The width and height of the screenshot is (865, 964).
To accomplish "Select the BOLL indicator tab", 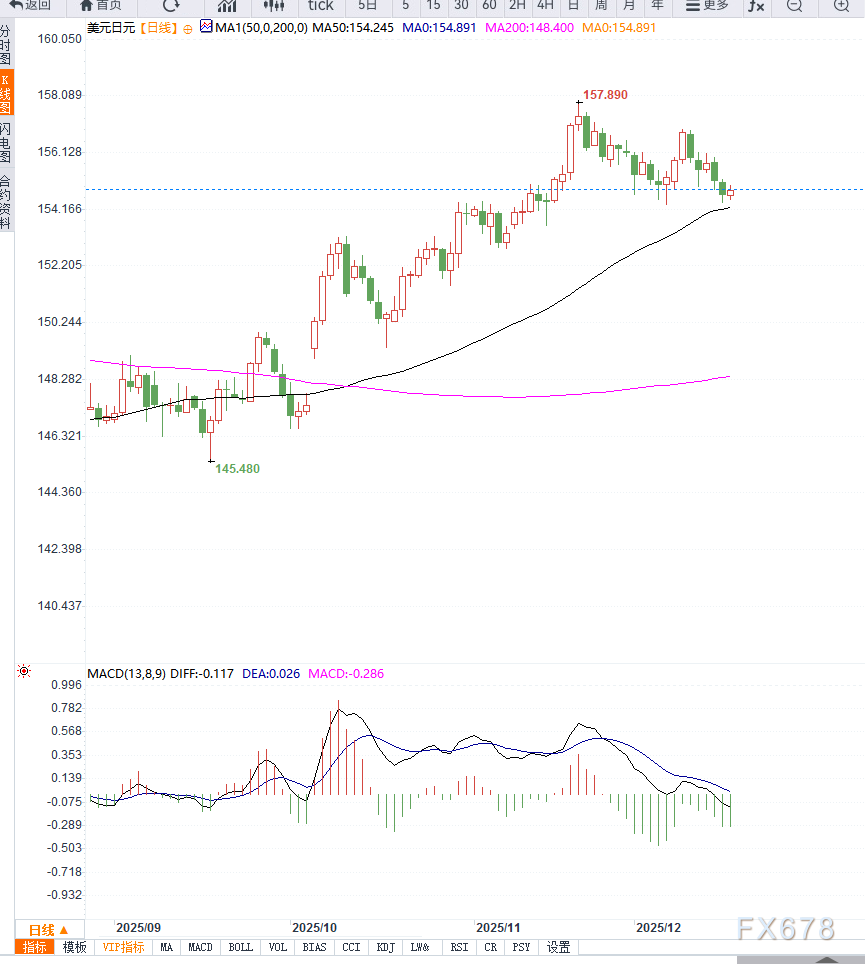I will [240, 947].
